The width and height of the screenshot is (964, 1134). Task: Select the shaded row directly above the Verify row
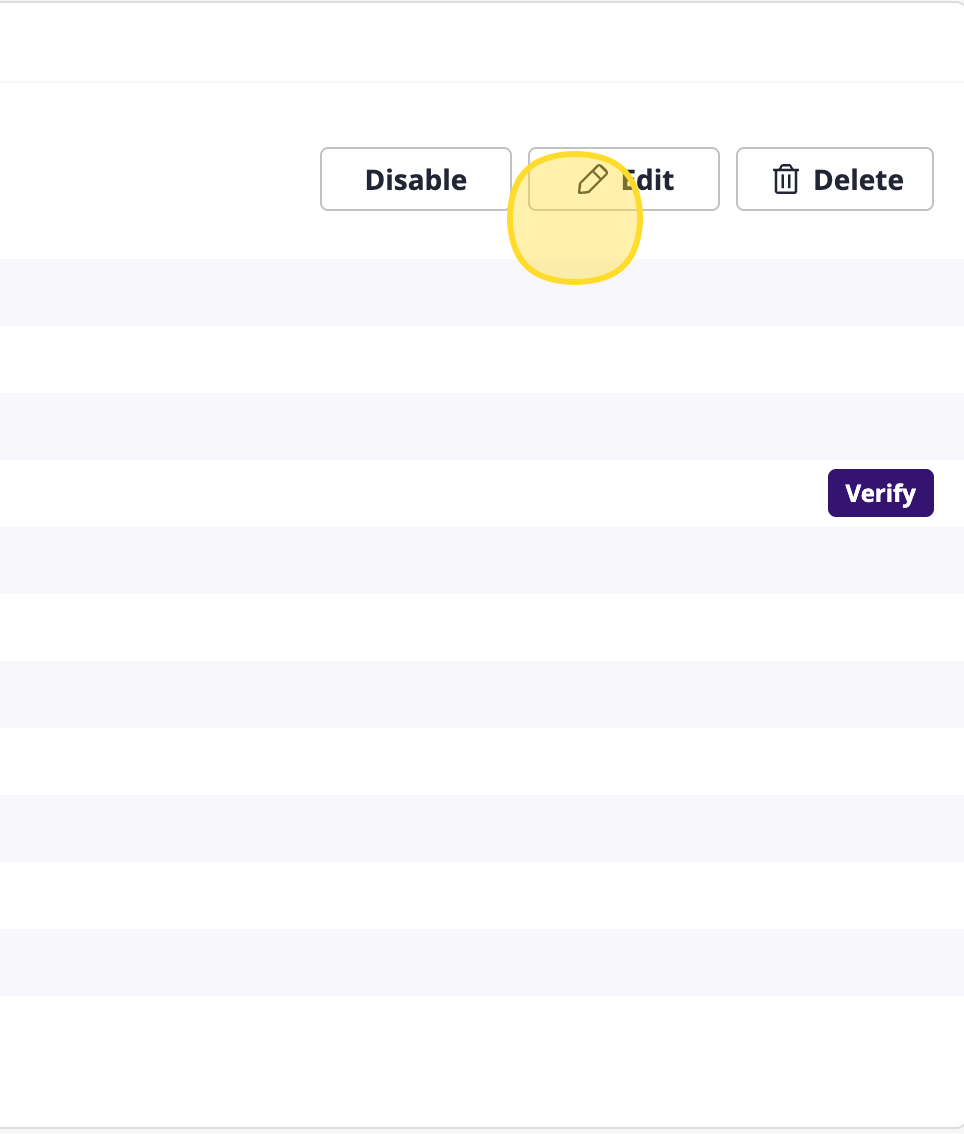pos(400,426)
